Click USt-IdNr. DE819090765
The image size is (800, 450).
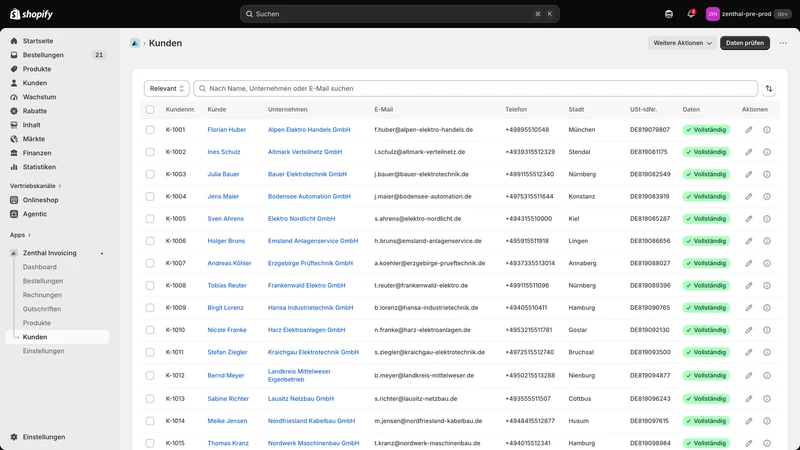650,308
